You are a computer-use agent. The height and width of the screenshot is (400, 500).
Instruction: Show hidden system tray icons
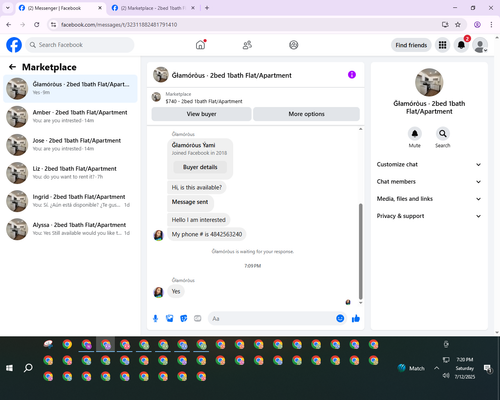436,368
